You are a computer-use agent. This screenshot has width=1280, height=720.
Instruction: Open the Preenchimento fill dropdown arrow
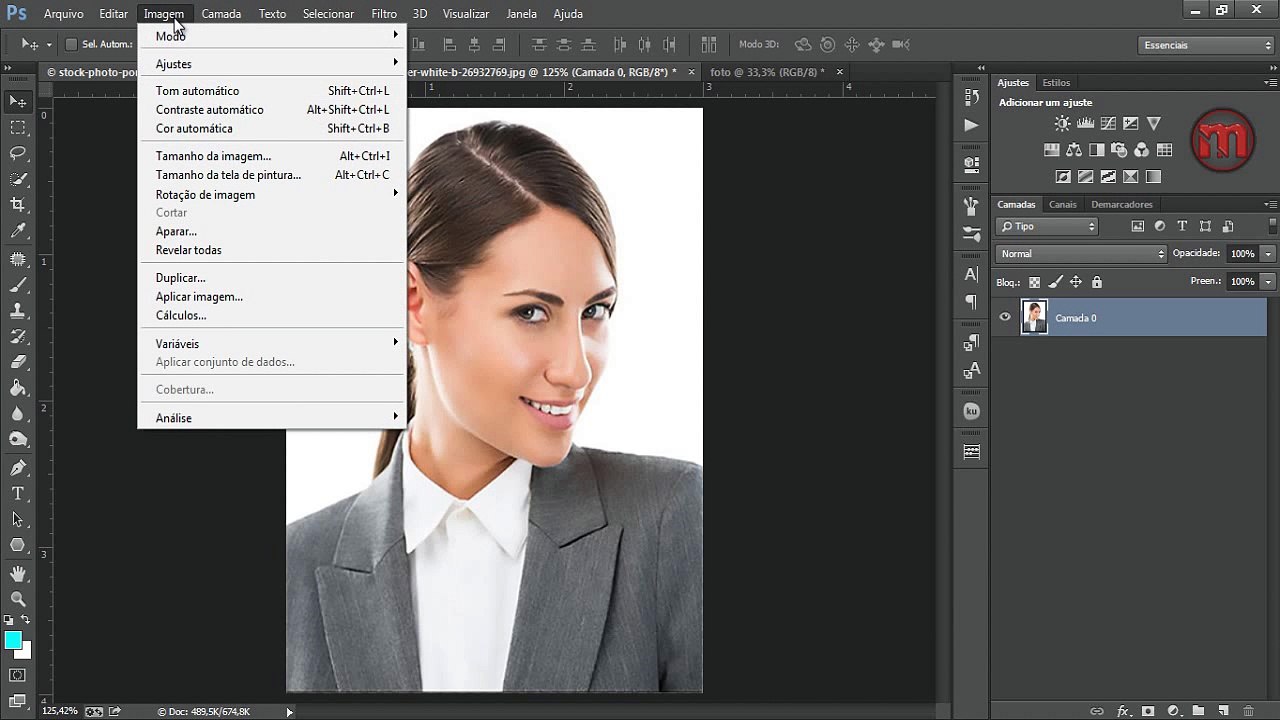(x=1268, y=282)
